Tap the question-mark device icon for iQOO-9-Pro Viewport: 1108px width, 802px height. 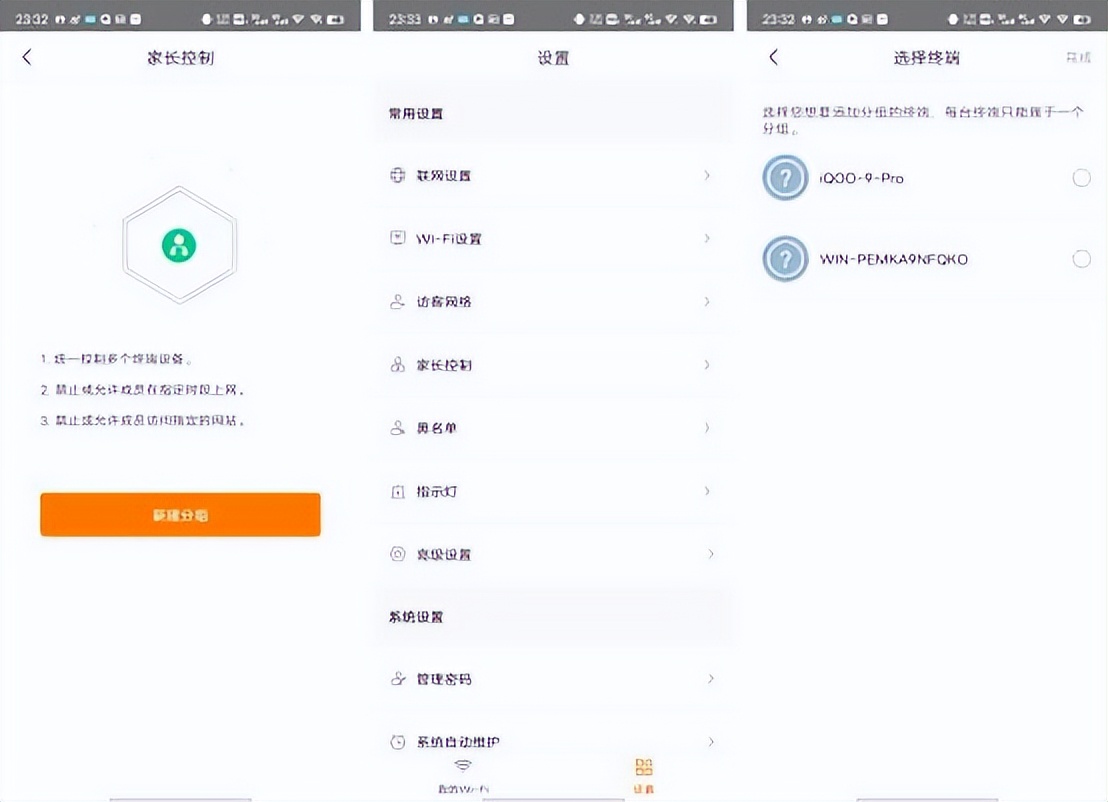(x=785, y=177)
